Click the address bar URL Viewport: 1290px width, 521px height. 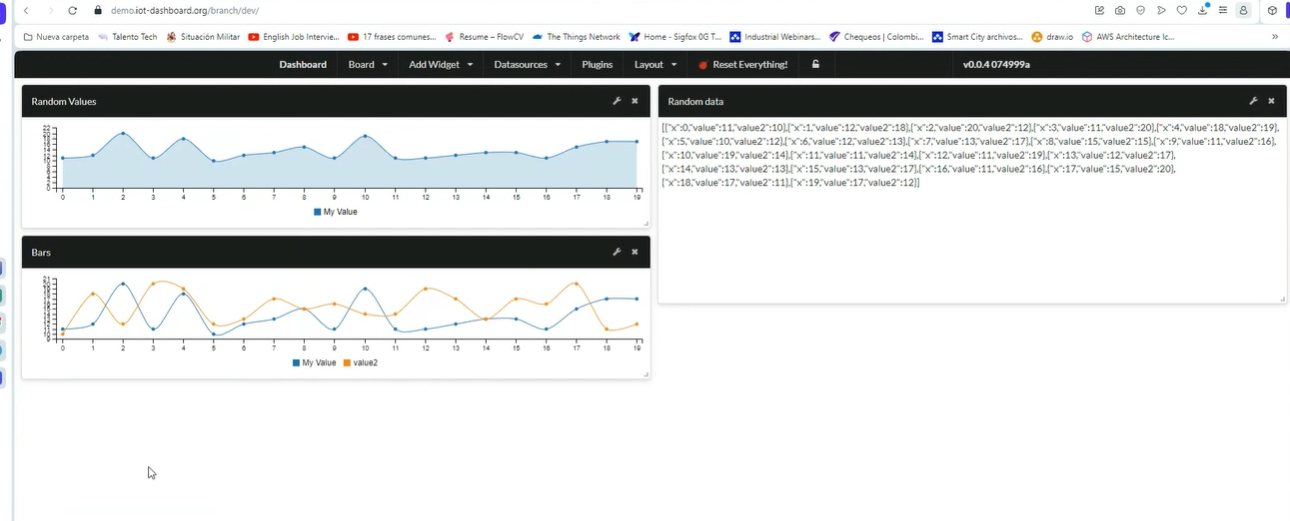[185, 10]
